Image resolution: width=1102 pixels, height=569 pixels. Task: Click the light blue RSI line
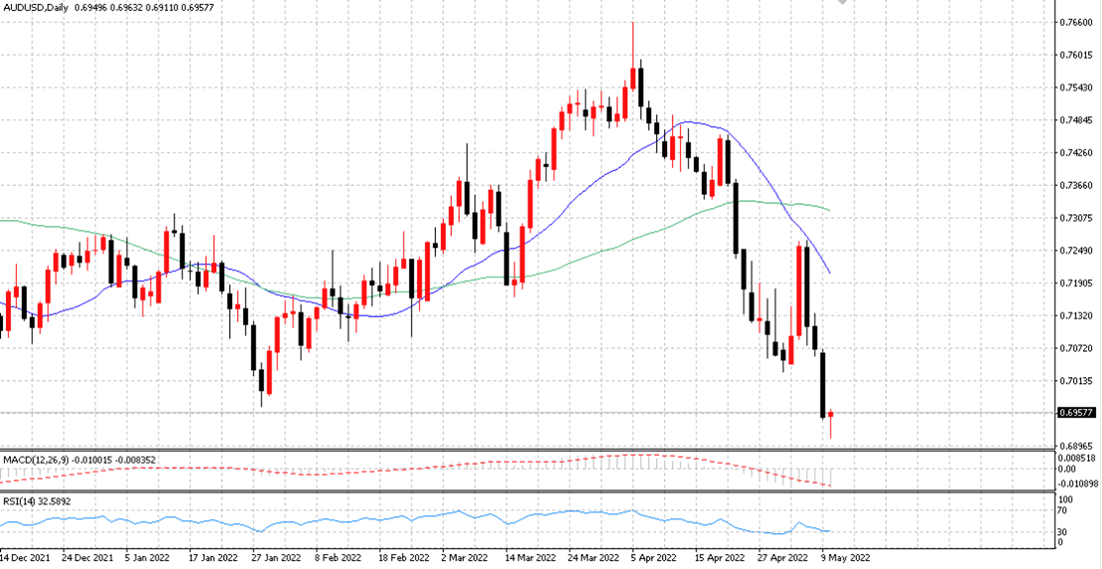pos(422,521)
